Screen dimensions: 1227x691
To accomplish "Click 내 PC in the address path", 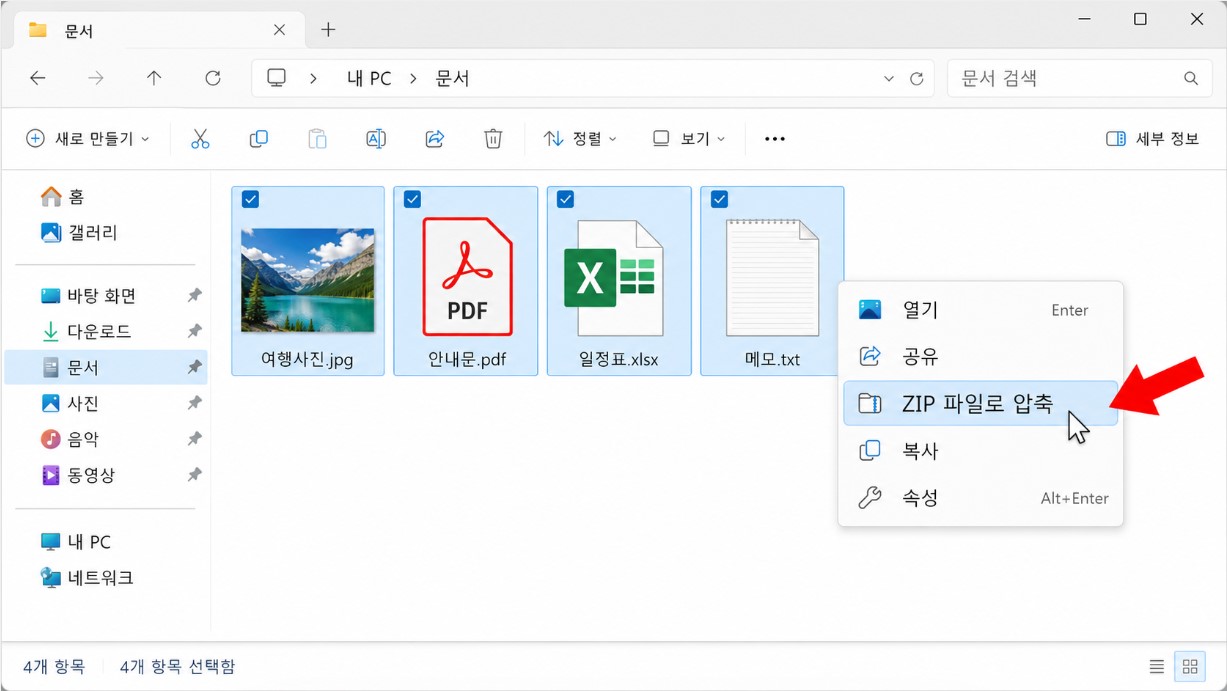I will pos(369,78).
